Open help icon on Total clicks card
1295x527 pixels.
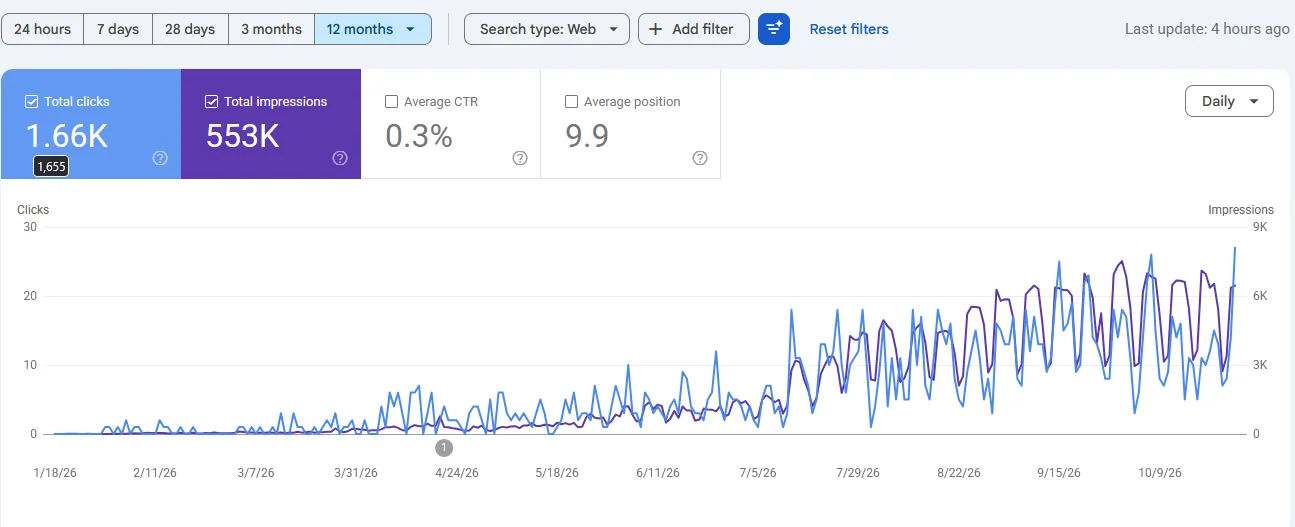[160, 158]
